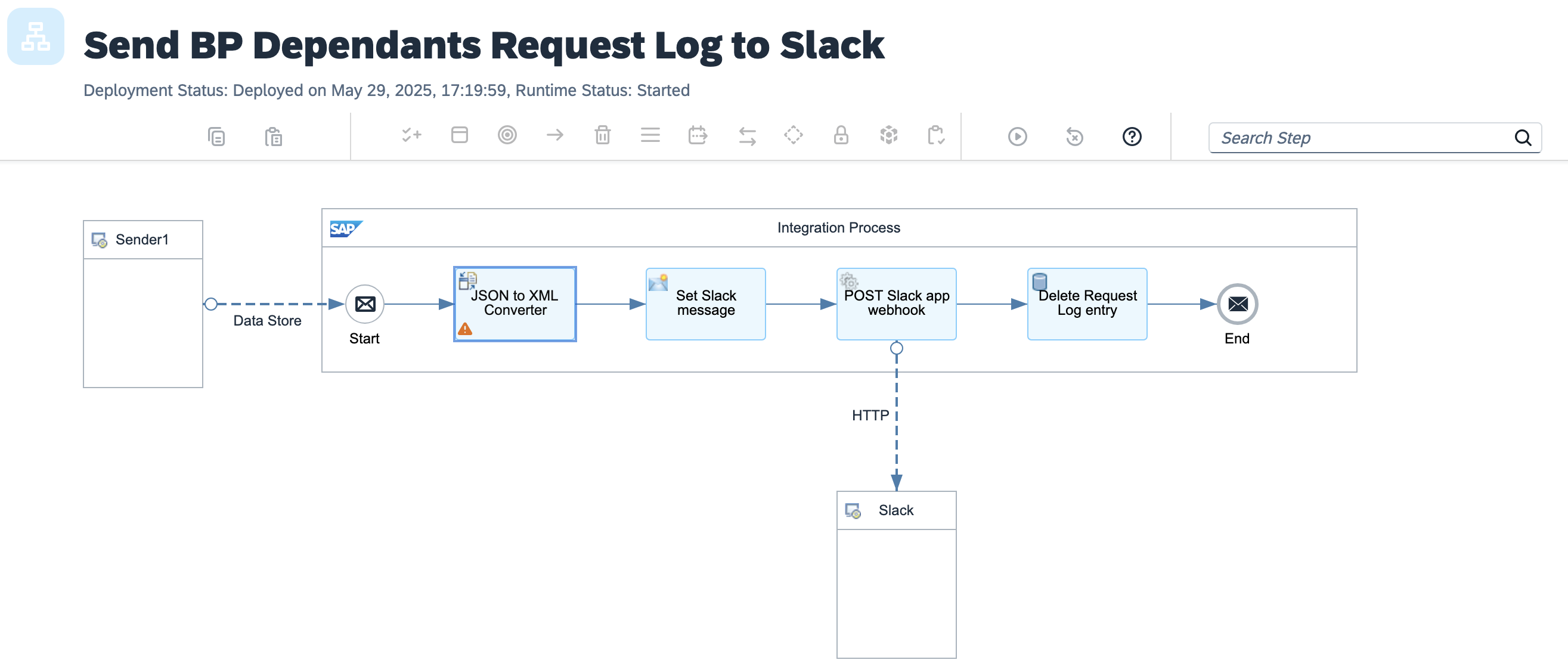This screenshot has height=669, width=1568.
Task: Click the pool/participant rectangle icon
Action: coord(460,135)
